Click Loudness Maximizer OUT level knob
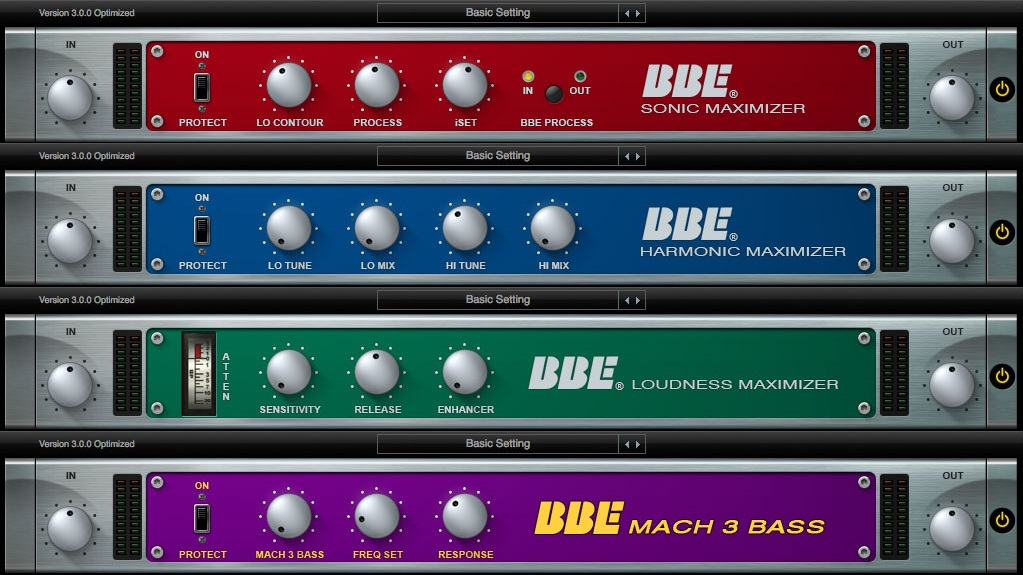The width and height of the screenshot is (1023, 575). [952, 385]
